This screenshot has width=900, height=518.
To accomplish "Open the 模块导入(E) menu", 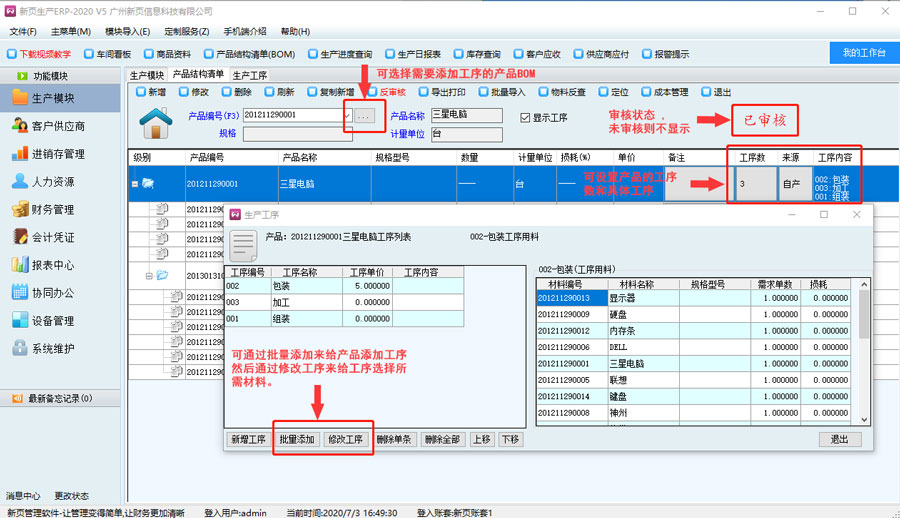I will click(127, 32).
